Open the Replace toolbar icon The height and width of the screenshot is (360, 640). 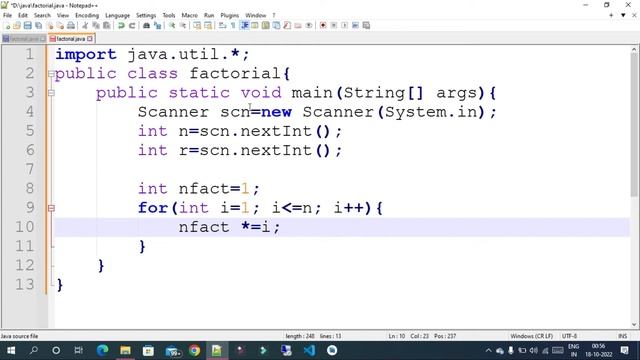coord(157,25)
